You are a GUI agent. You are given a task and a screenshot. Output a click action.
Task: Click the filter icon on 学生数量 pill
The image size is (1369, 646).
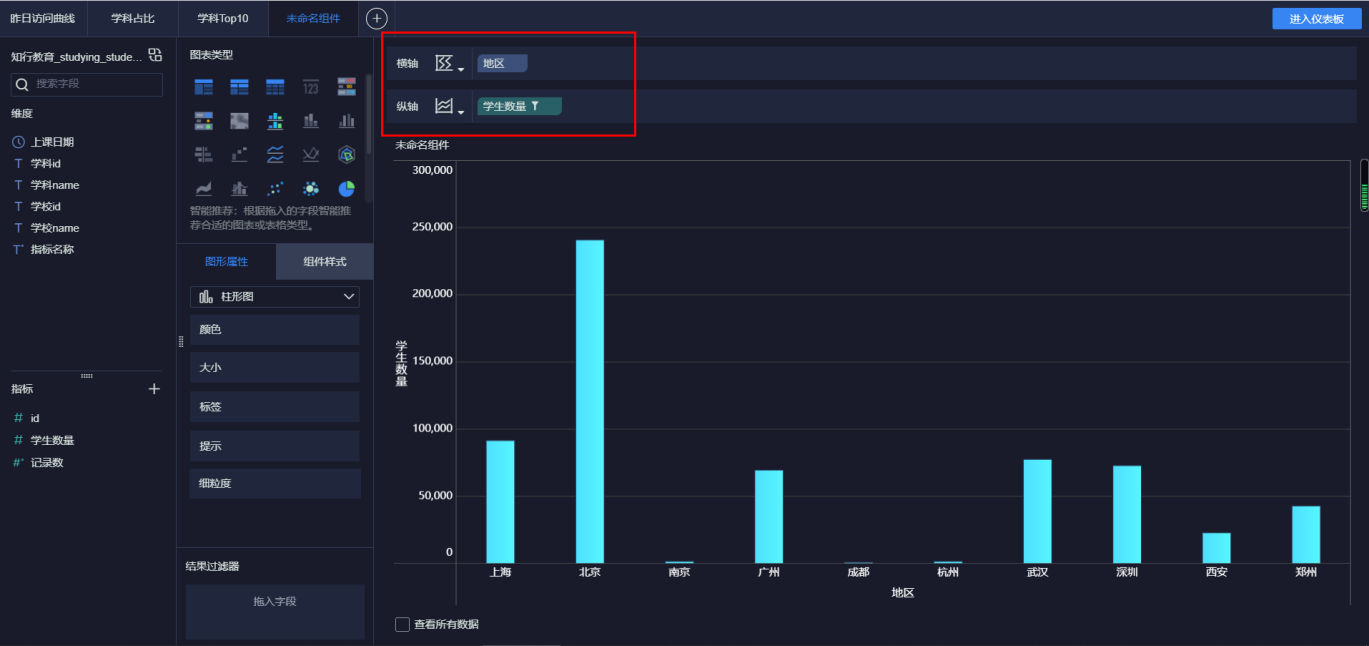(x=535, y=106)
